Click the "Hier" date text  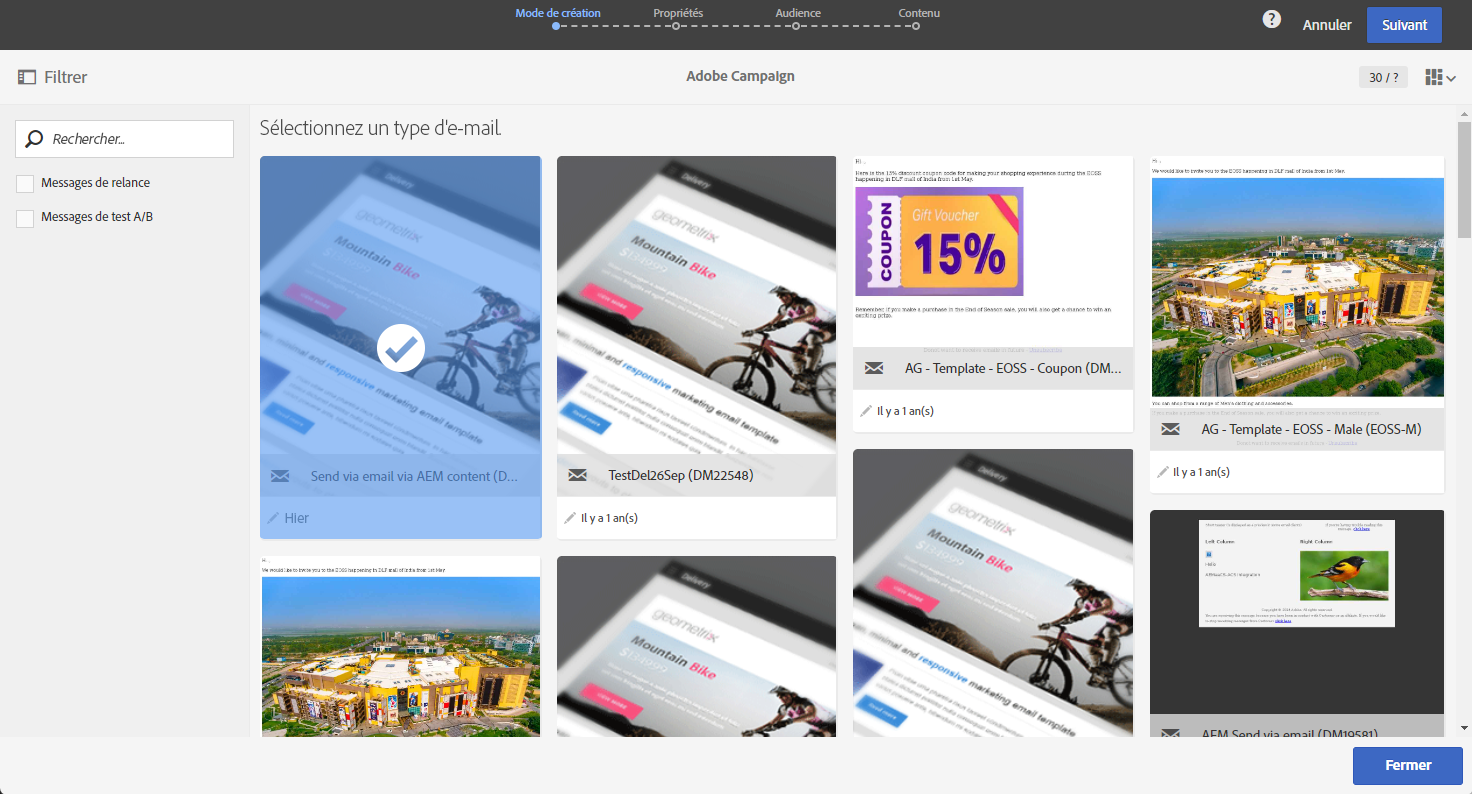297,518
